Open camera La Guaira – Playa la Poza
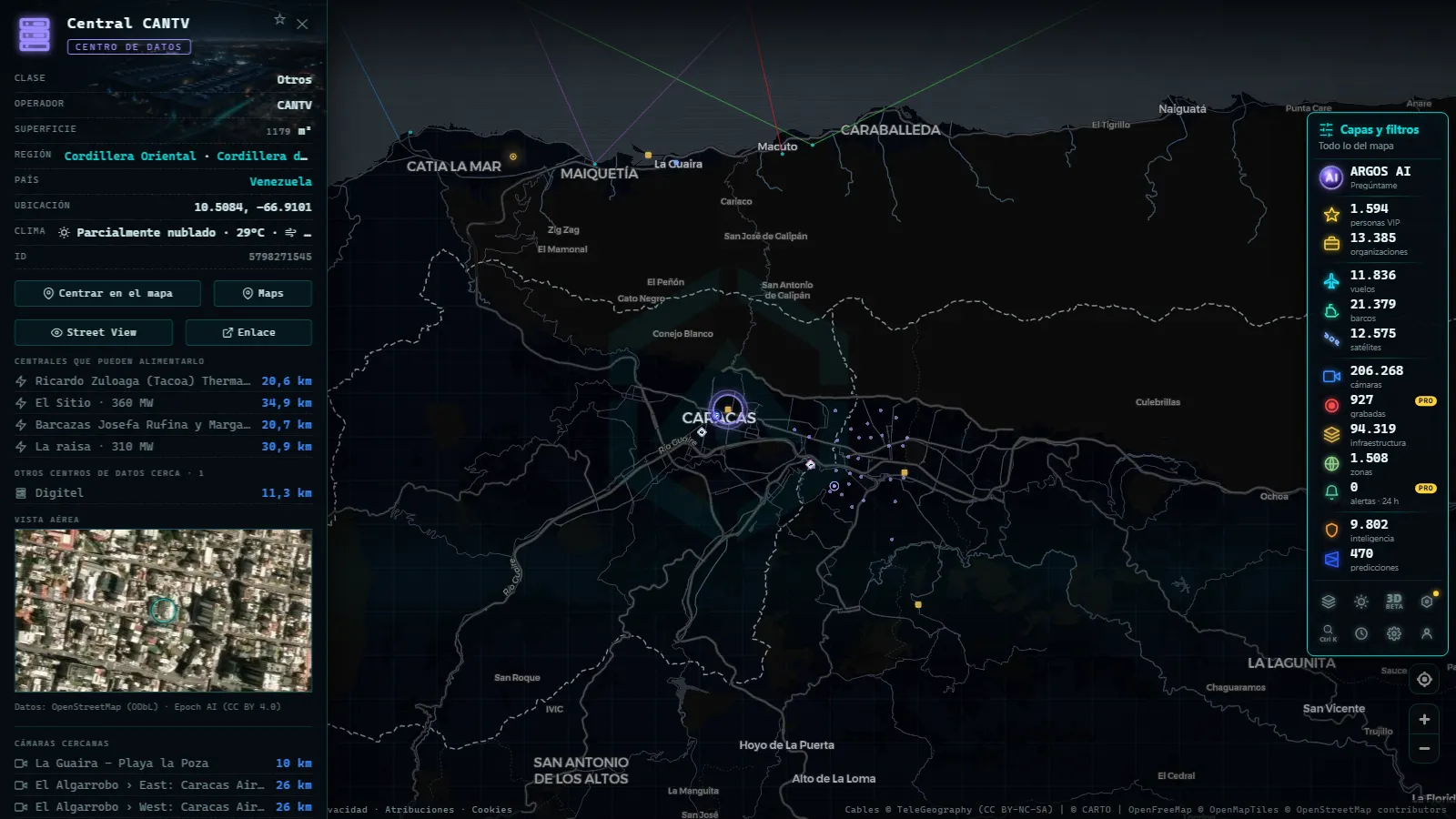Viewport: 1456px width, 819px height. (x=163, y=763)
